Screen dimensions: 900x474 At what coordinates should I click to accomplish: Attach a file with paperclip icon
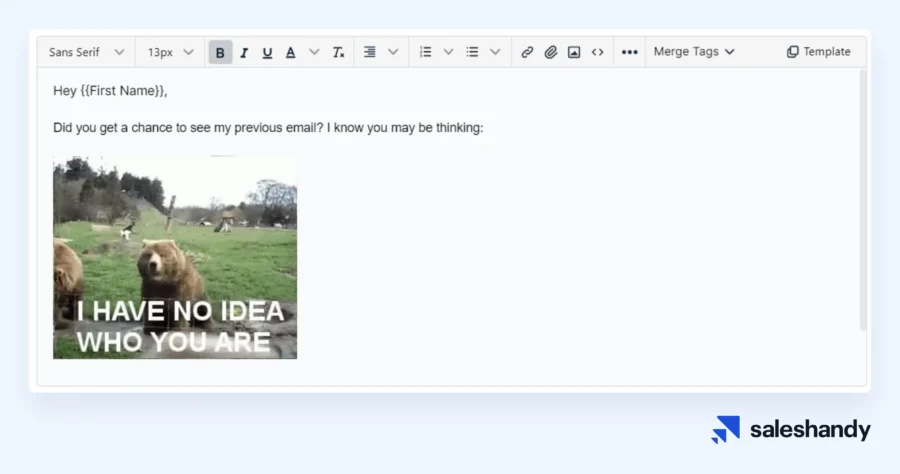click(x=551, y=52)
